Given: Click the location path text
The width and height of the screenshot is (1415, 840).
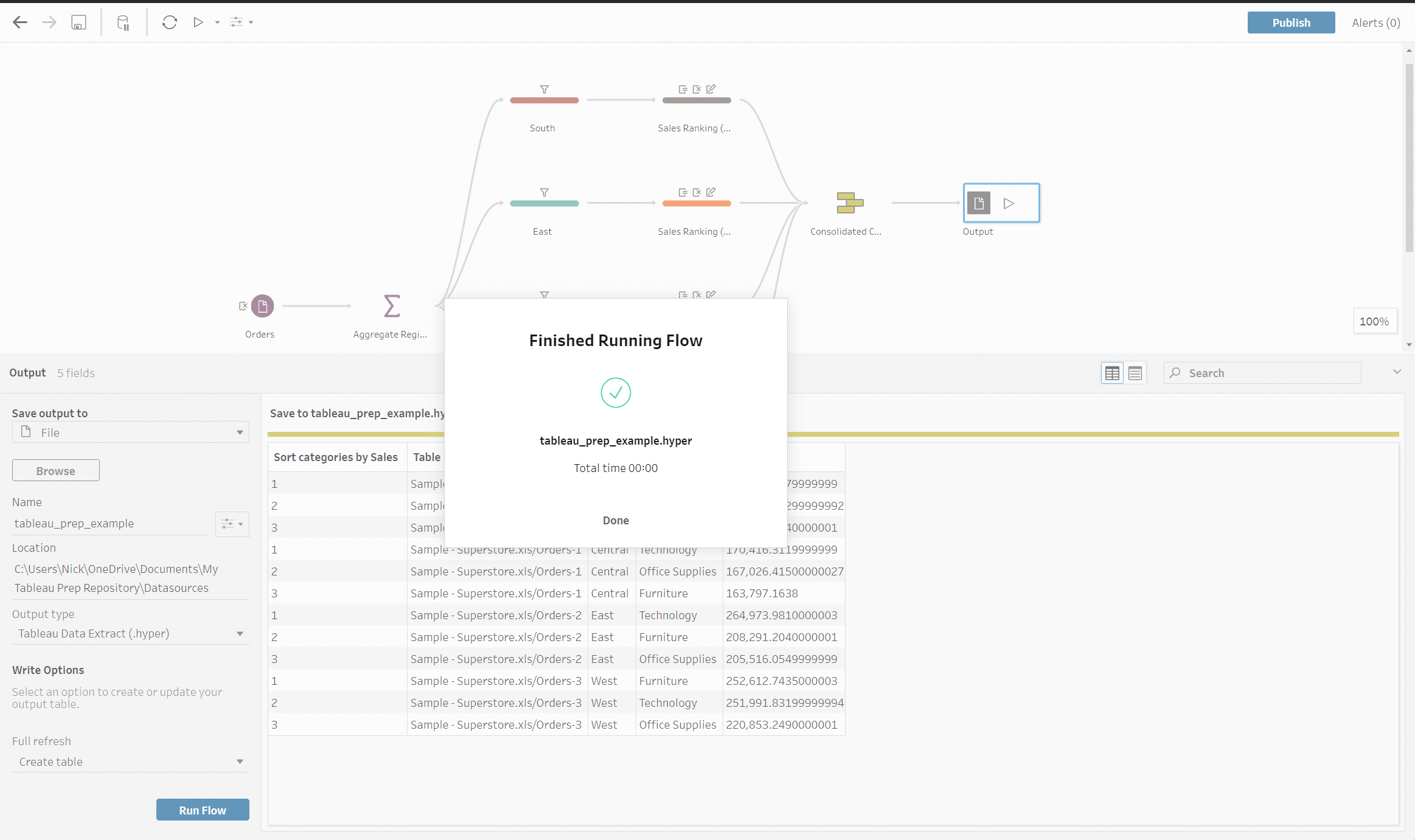Looking at the screenshot, I should coord(116,578).
